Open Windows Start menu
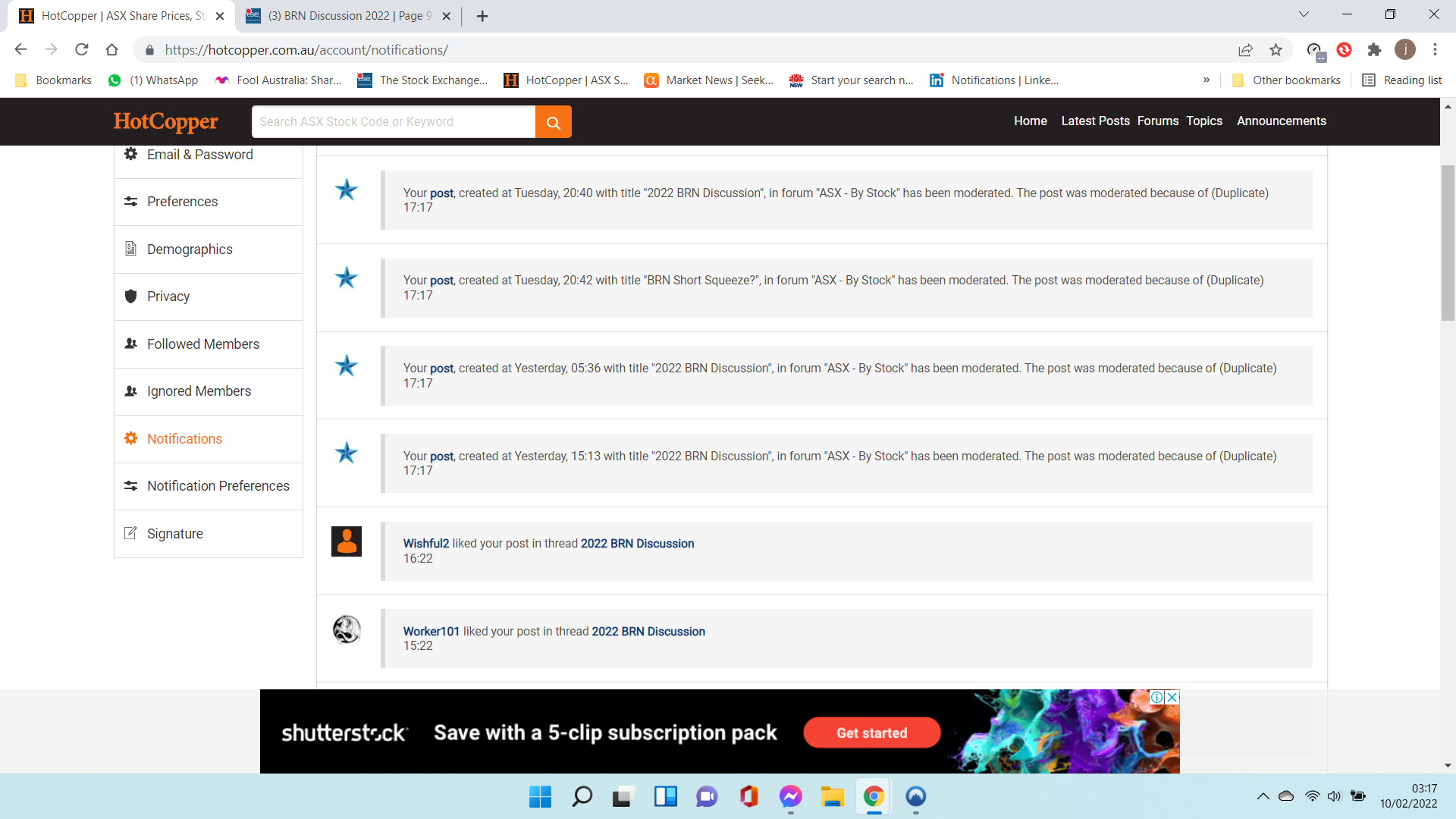Image resolution: width=1456 pixels, height=819 pixels. (x=540, y=796)
